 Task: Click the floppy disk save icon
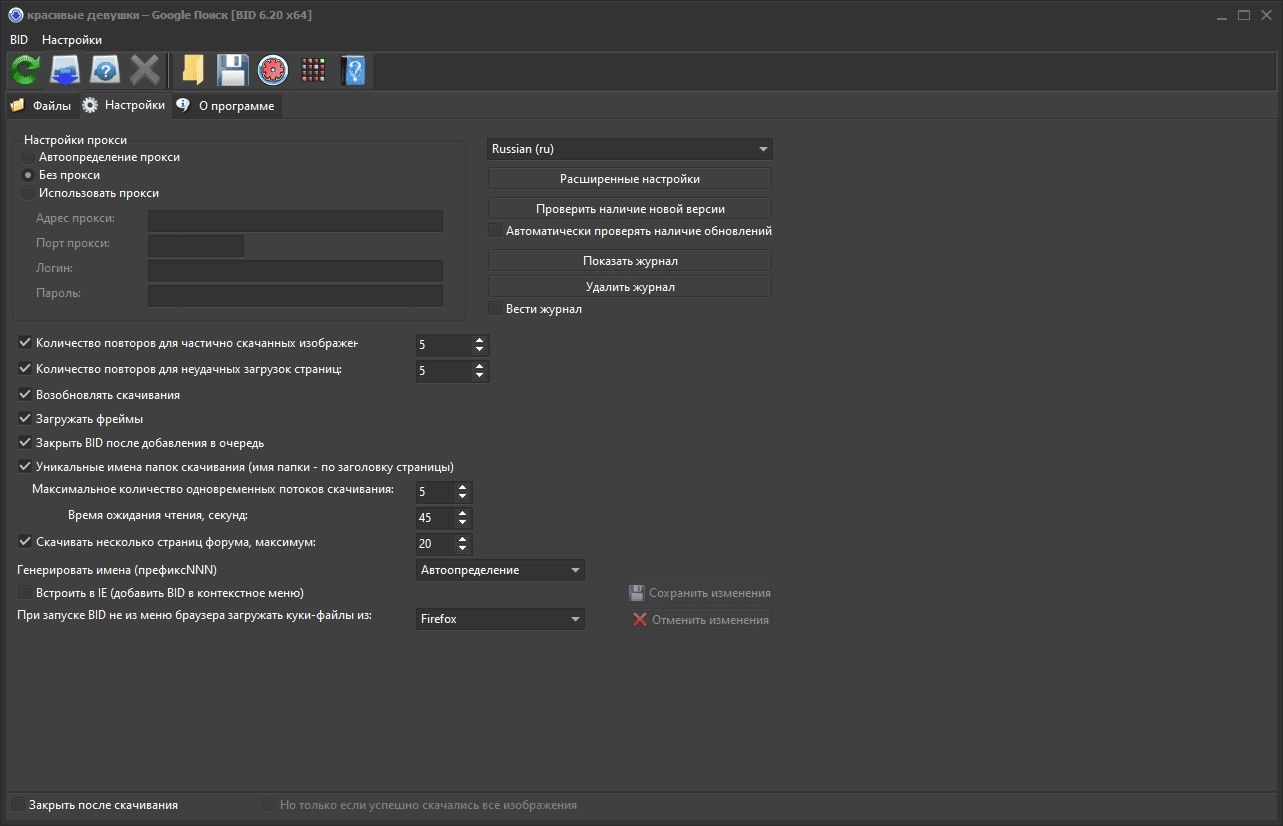click(x=232, y=70)
